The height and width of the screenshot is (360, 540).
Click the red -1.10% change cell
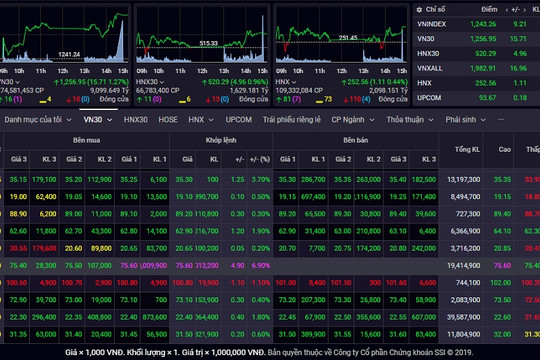[260, 283]
